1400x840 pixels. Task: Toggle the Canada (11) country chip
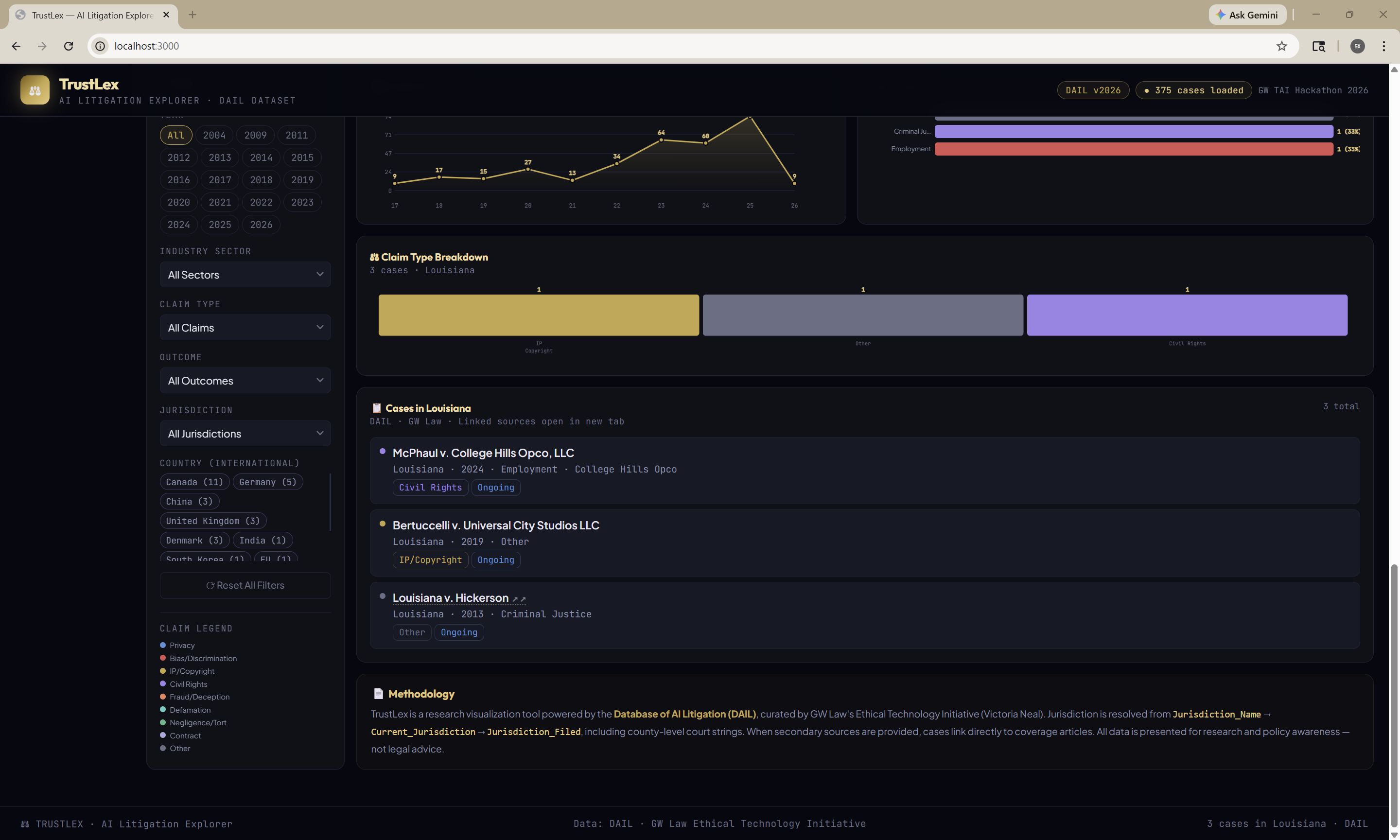[x=194, y=482]
